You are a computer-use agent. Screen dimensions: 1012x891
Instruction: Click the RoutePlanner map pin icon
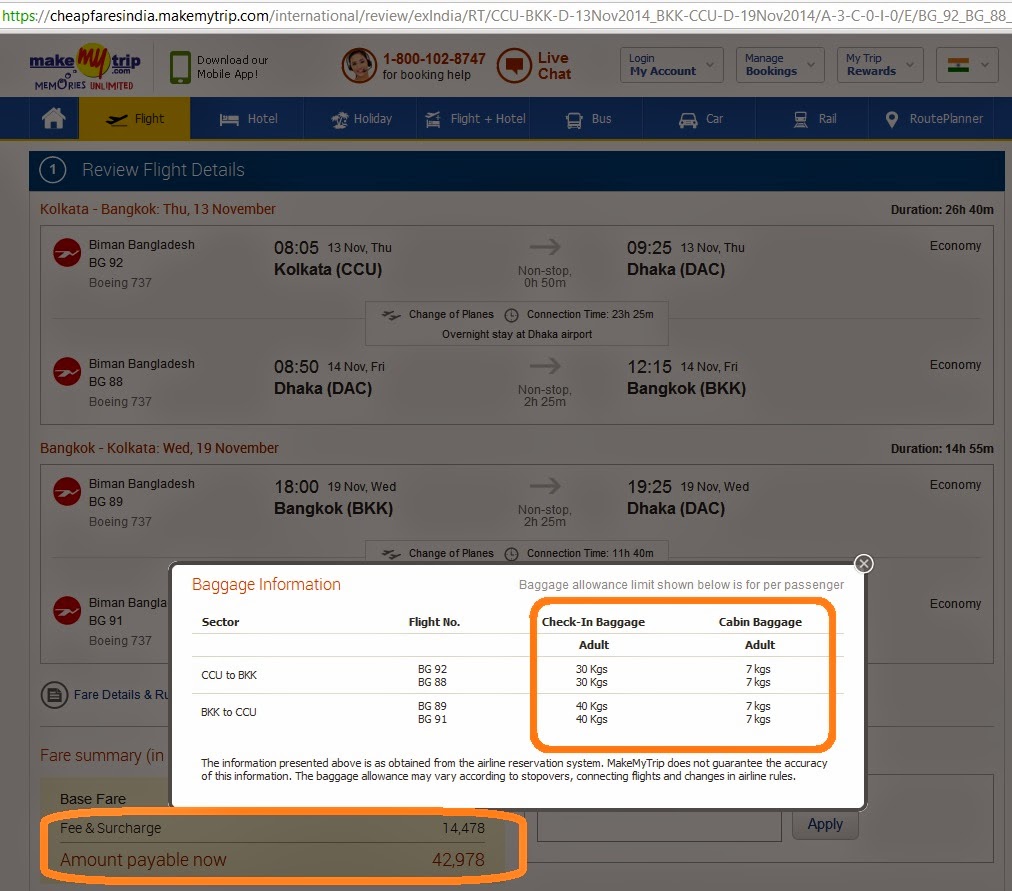click(x=891, y=119)
